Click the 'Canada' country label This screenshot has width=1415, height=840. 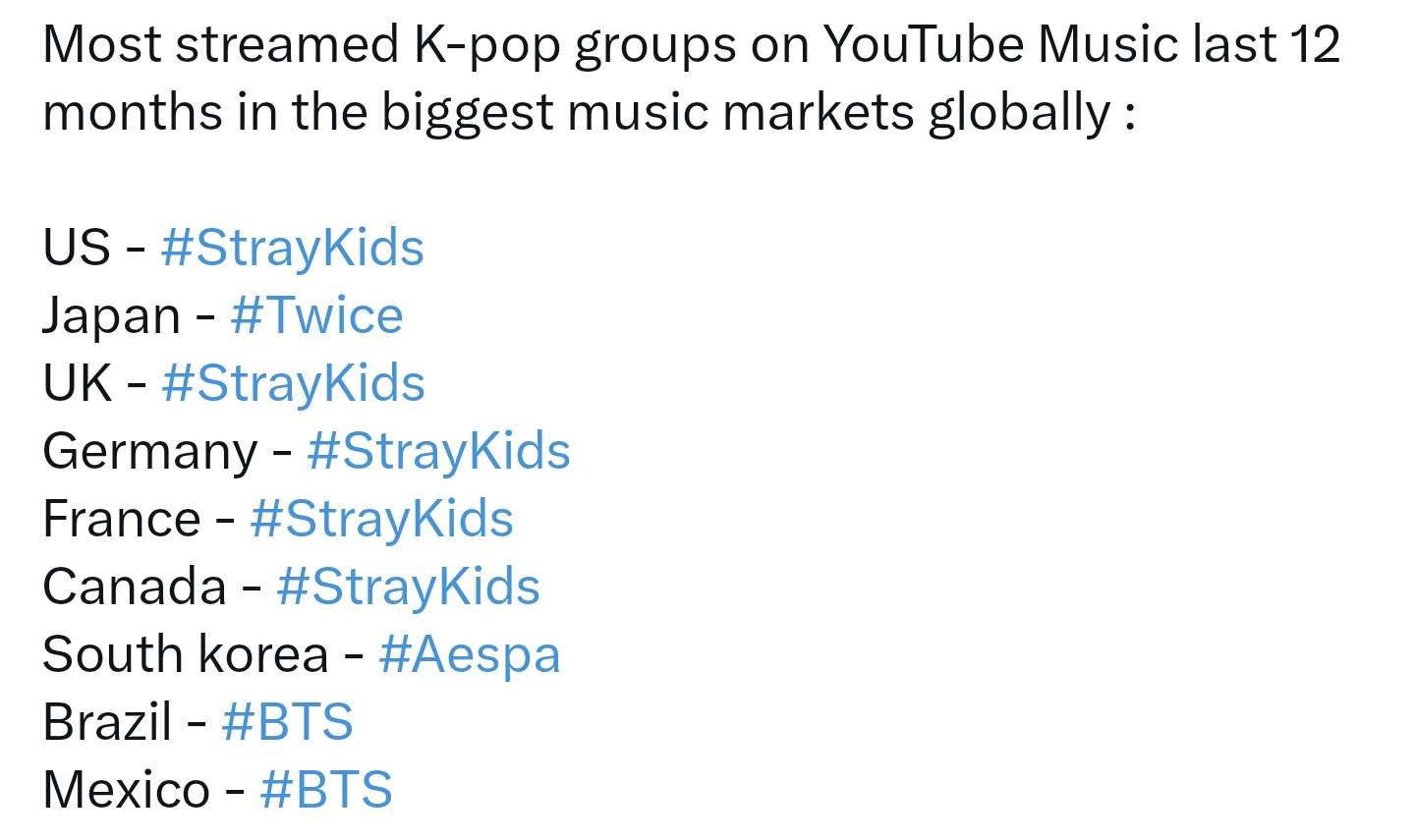pos(136,588)
